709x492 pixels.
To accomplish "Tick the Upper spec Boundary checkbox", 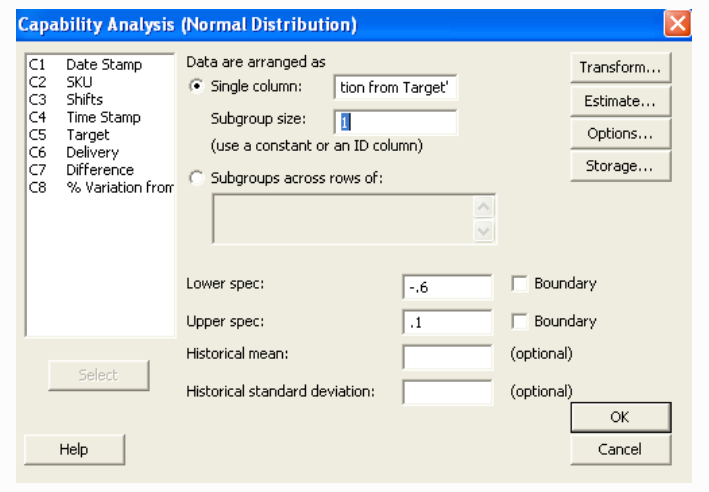I will point(520,322).
